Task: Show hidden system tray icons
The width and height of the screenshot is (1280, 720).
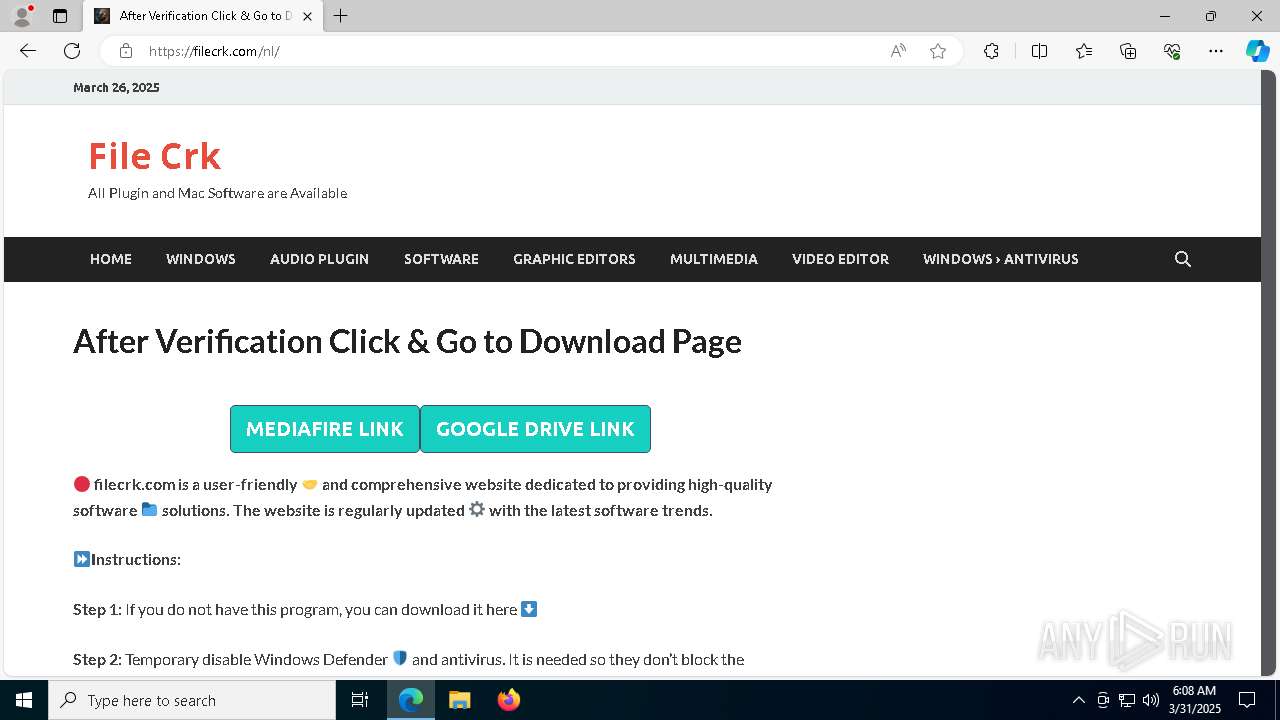Action: [x=1078, y=700]
